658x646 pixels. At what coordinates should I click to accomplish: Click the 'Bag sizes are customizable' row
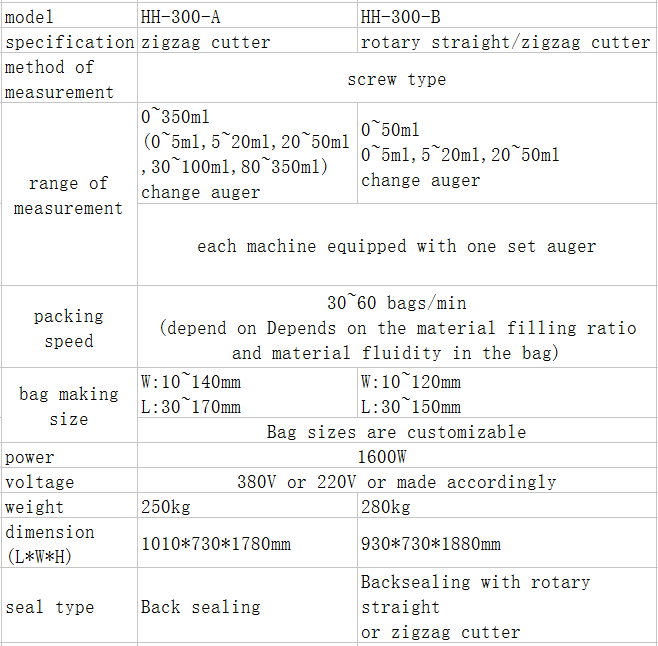[396, 432]
